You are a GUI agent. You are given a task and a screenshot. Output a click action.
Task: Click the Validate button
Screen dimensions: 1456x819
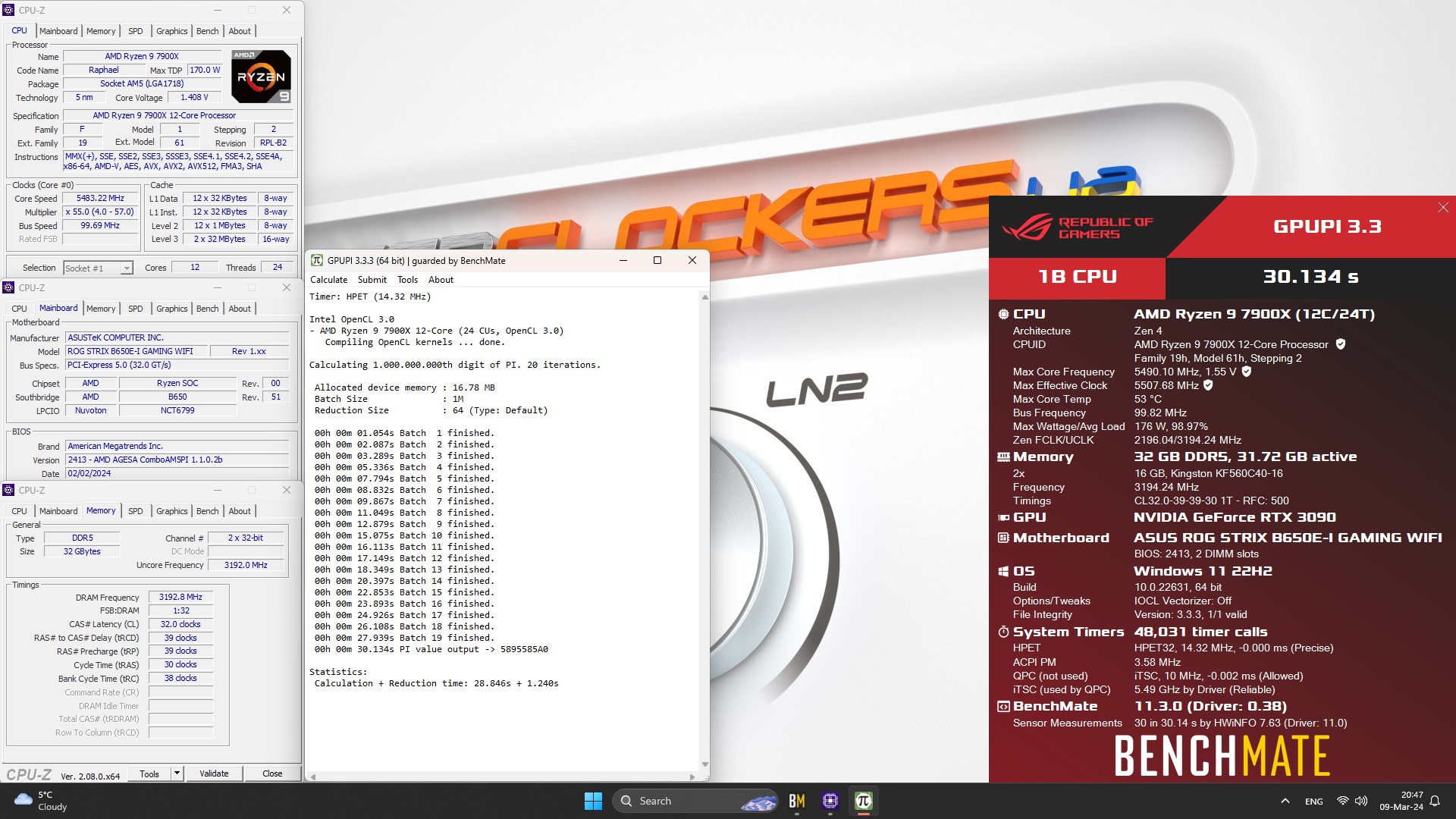pos(214,773)
